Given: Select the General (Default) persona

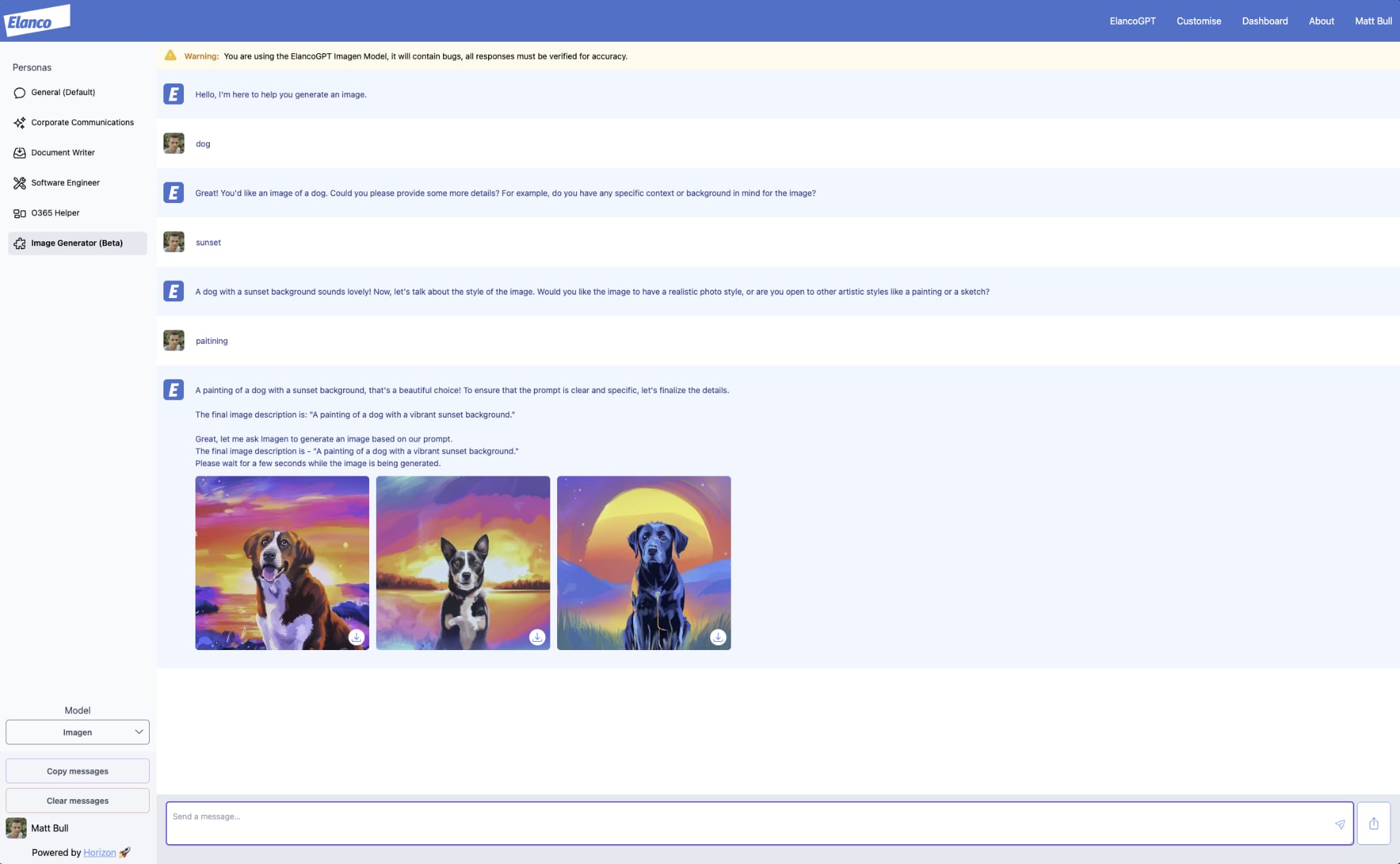Looking at the screenshot, I should tap(63, 92).
